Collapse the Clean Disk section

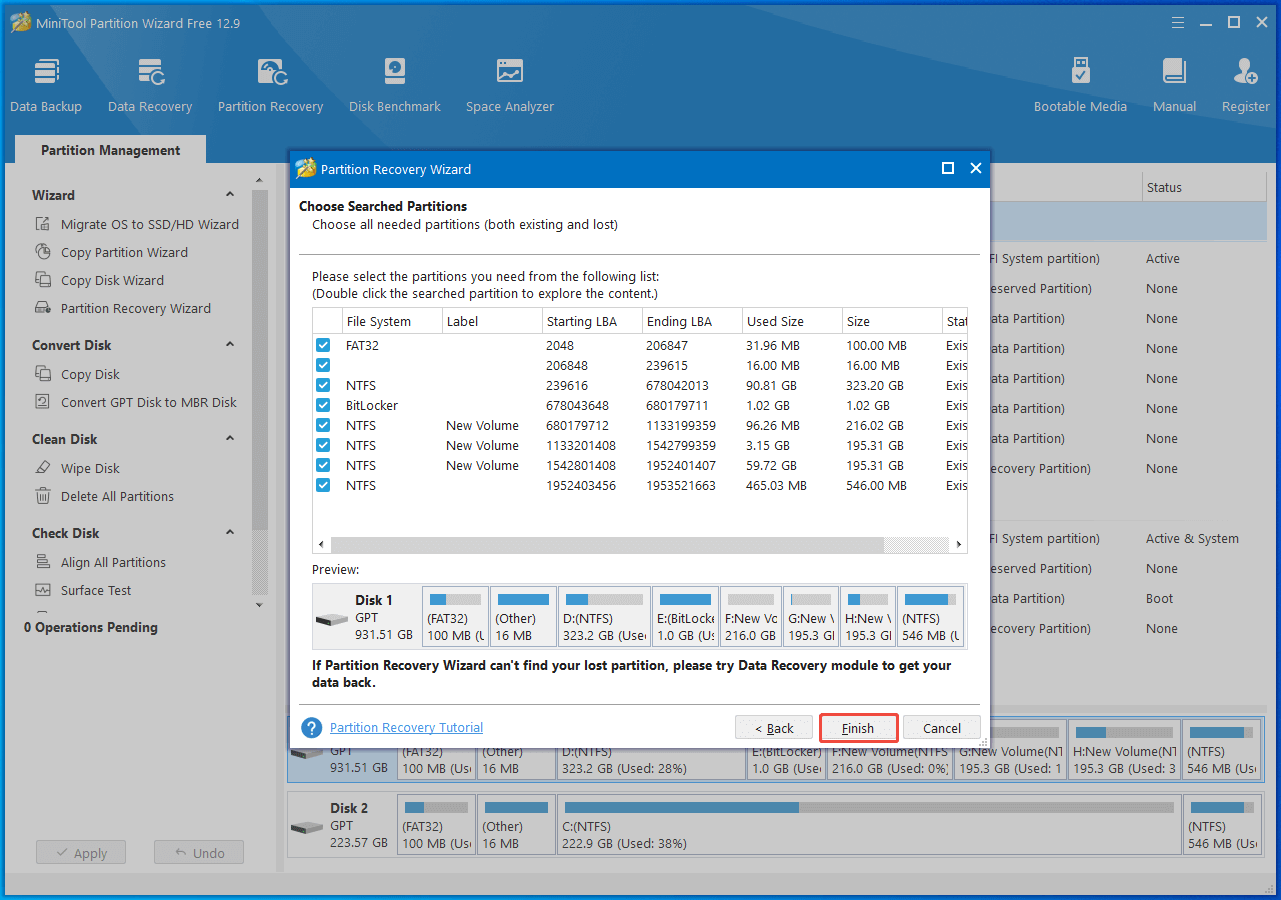click(x=230, y=439)
